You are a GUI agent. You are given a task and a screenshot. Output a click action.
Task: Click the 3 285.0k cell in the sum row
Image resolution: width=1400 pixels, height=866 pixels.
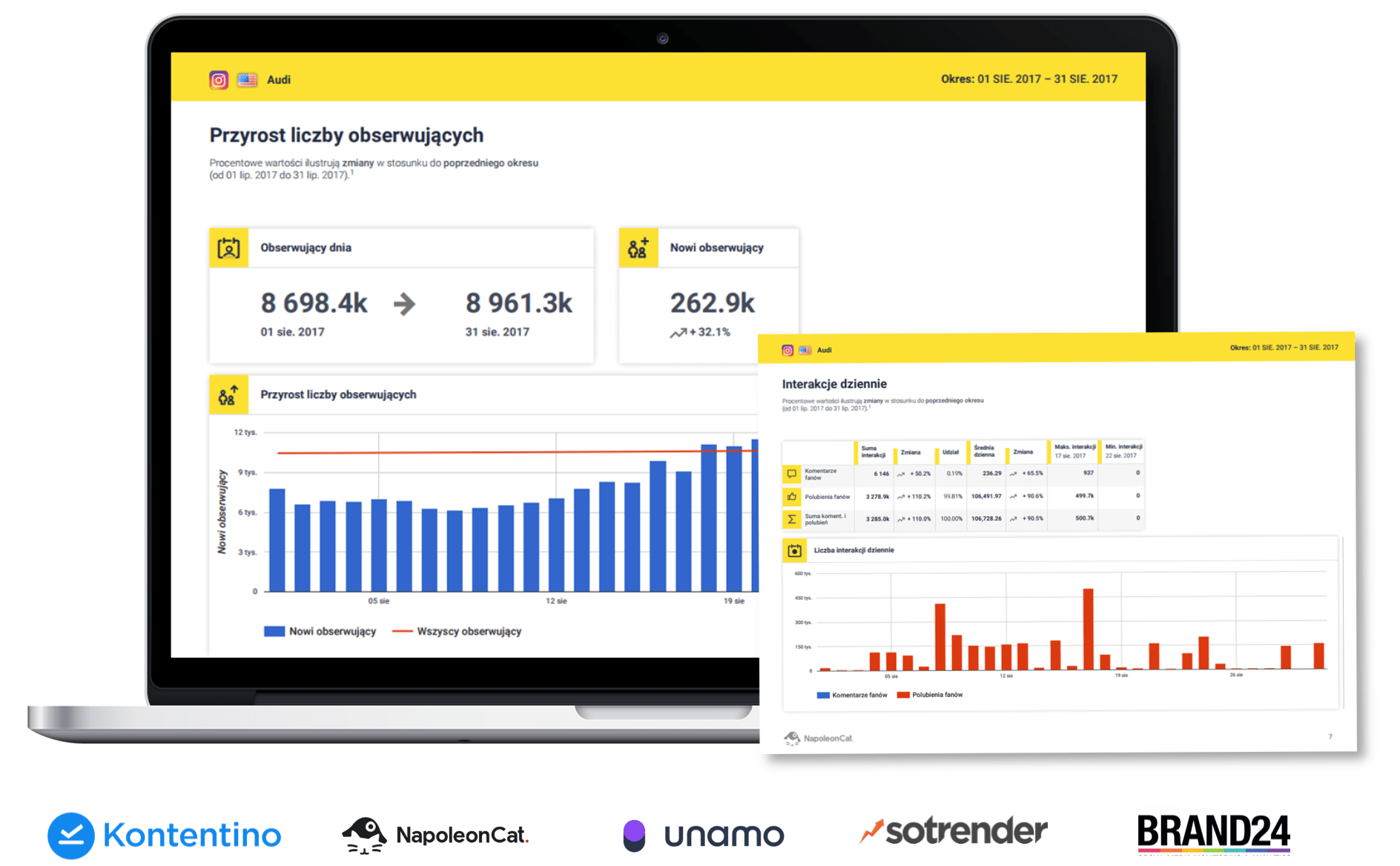(877, 519)
